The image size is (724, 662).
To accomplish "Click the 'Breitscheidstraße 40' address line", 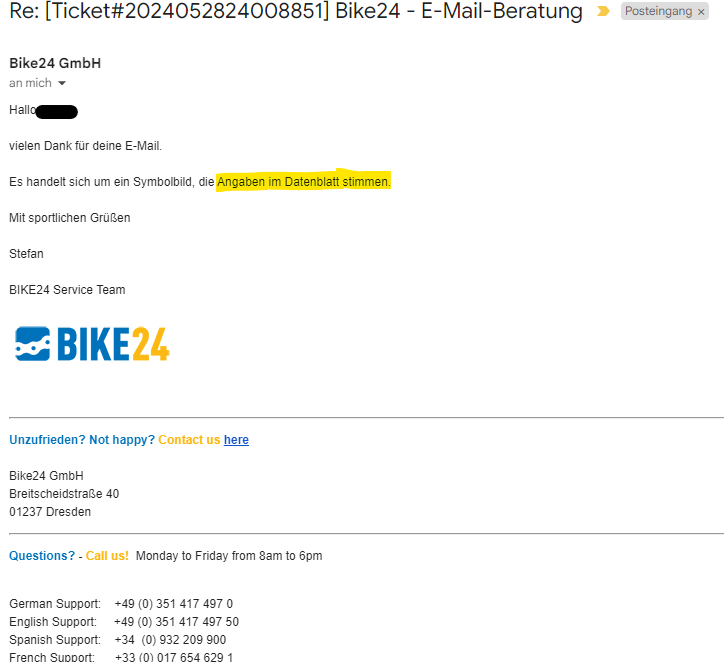I will [64, 494].
